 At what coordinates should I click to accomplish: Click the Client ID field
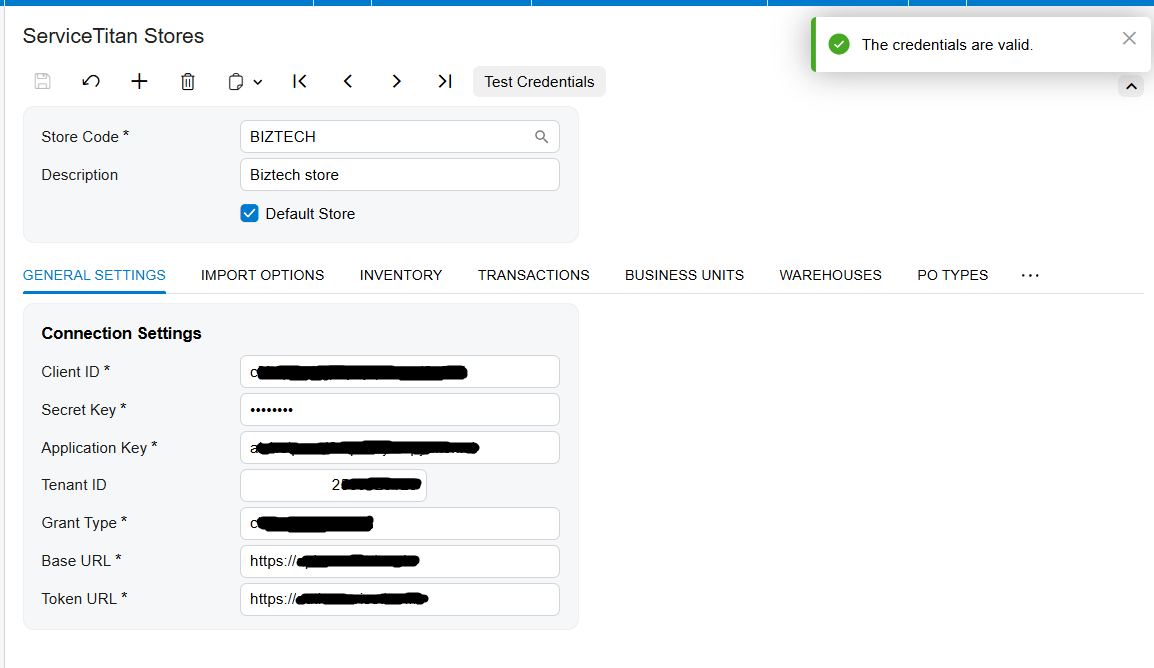pos(400,372)
